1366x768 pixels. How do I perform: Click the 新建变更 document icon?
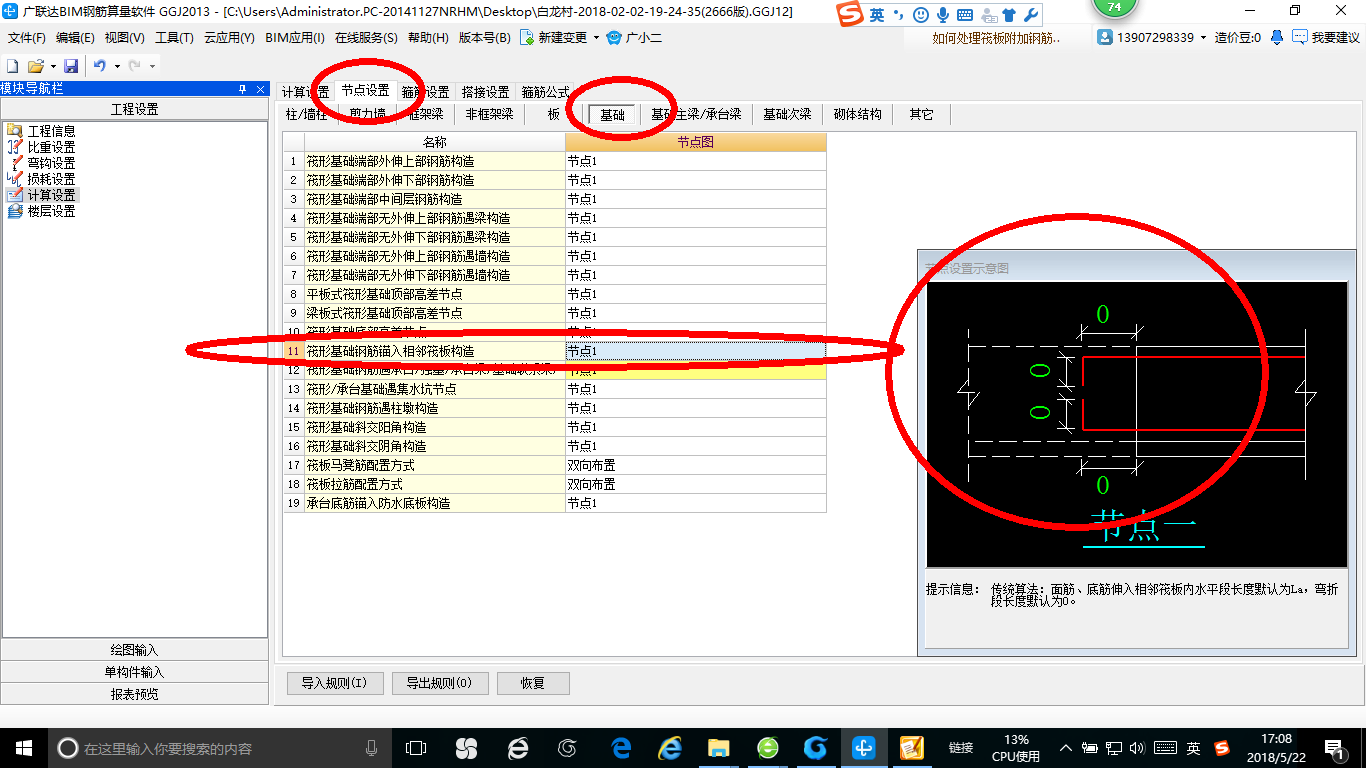[526, 38]
